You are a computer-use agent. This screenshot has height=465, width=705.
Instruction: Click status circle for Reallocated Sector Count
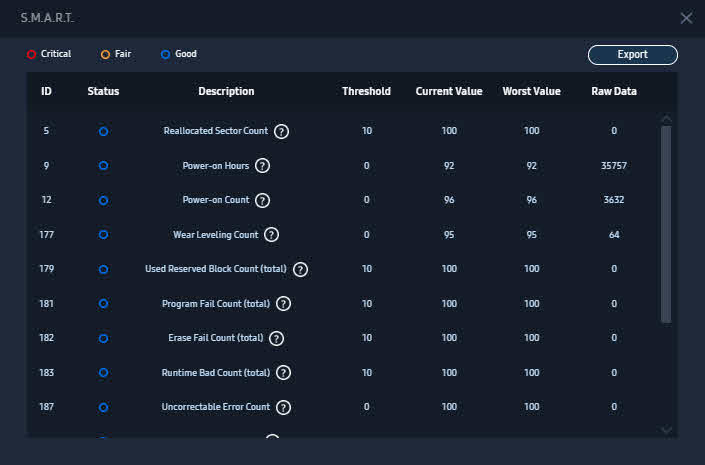[x=103, y=131]
